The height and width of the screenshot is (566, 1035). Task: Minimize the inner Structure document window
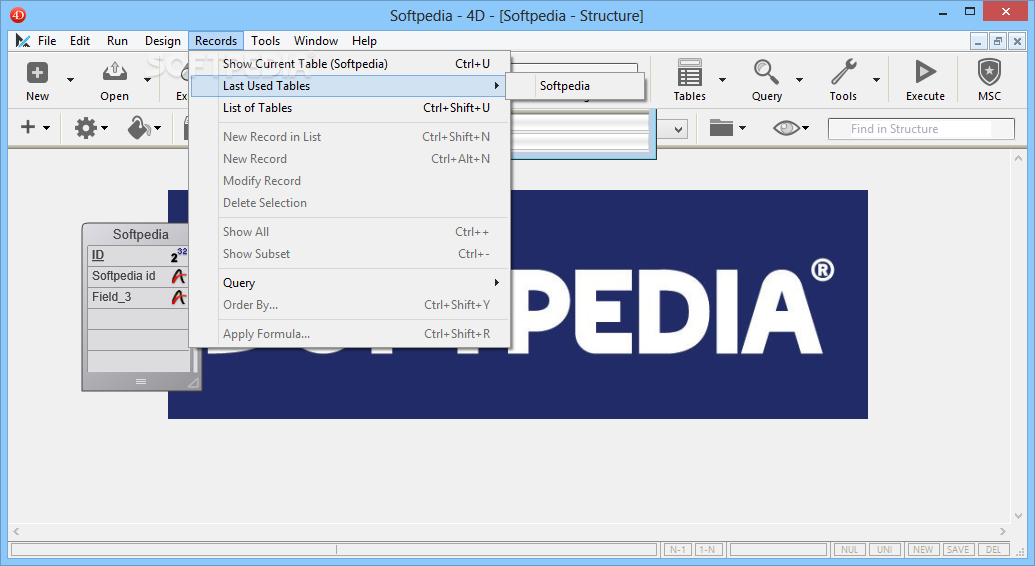tap(978, 41)
